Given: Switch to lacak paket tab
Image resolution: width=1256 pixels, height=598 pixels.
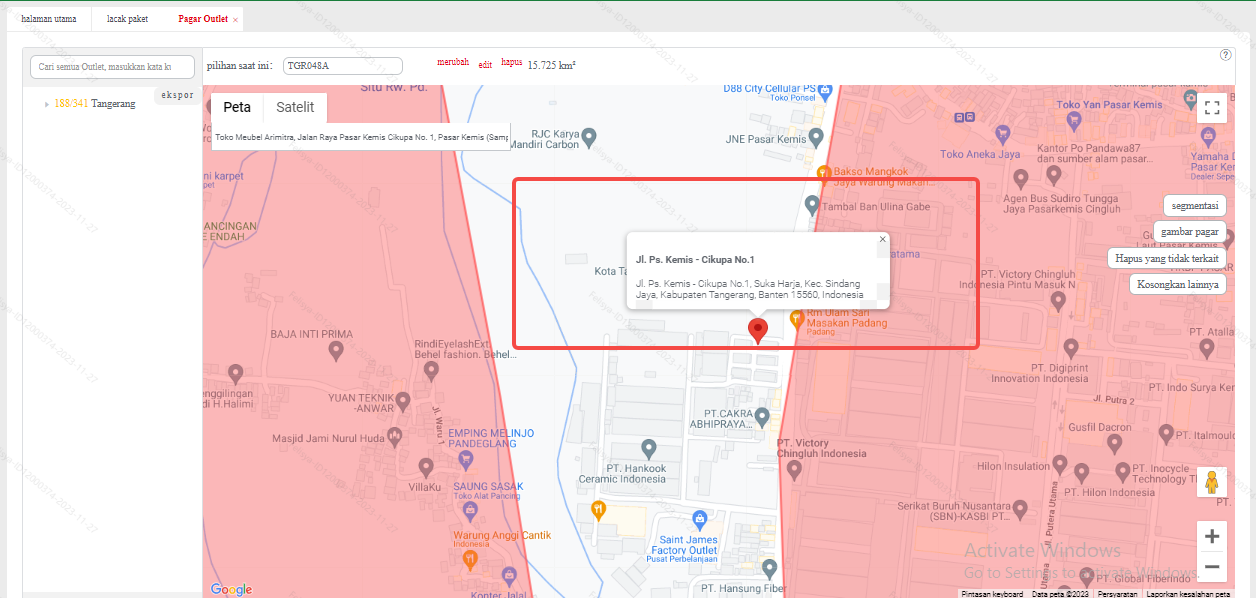Looking at the screenshot, I should 127,19.
